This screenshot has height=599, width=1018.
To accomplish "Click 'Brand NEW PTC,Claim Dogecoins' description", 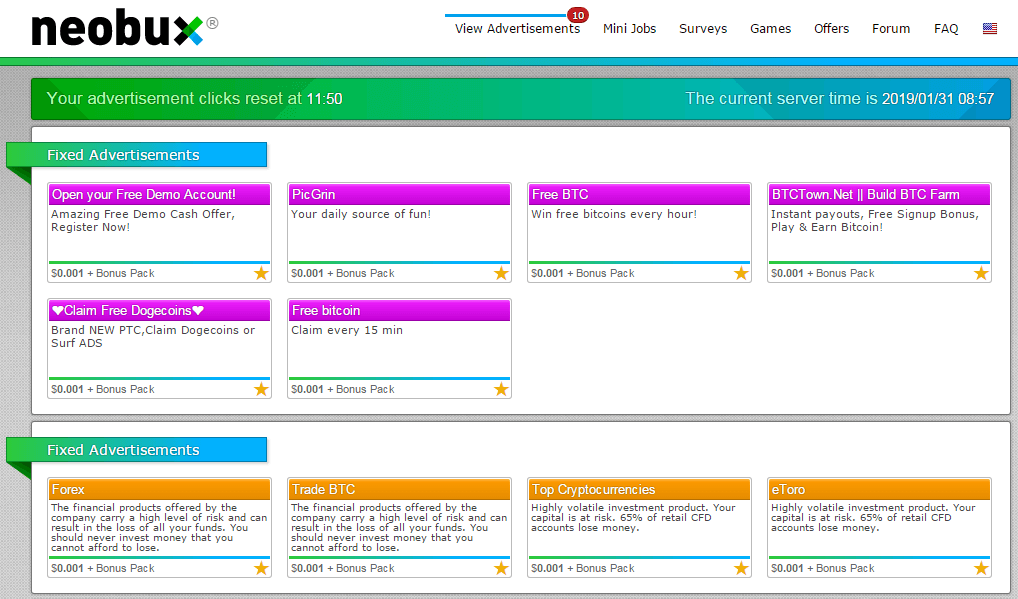I will point(153,337).
